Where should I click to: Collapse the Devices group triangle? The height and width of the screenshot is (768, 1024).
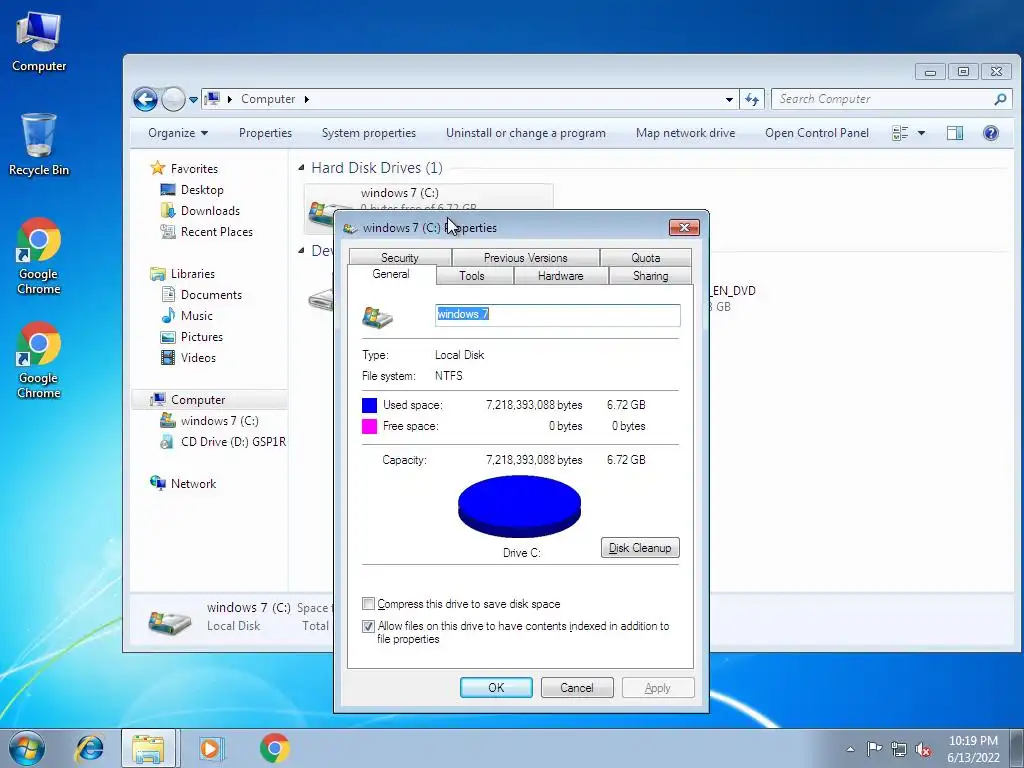pyautogui.click(x=301, y=251)
